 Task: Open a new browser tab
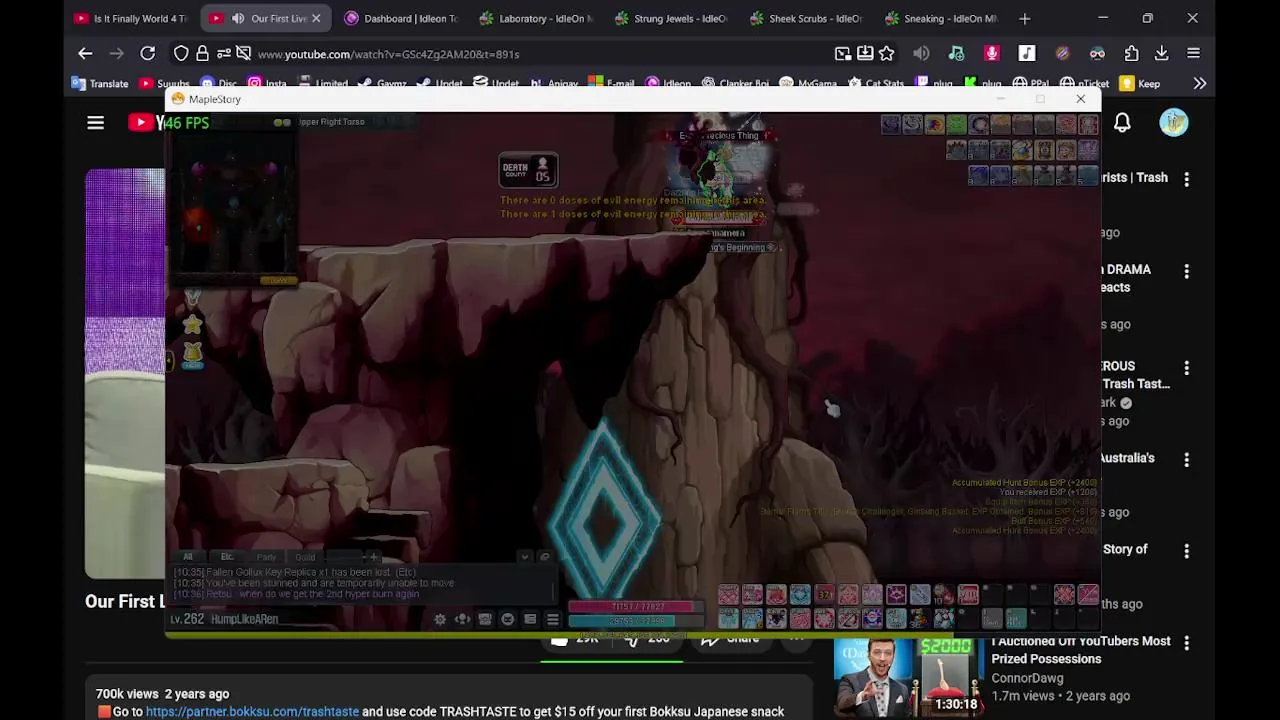coord(1024,19)
